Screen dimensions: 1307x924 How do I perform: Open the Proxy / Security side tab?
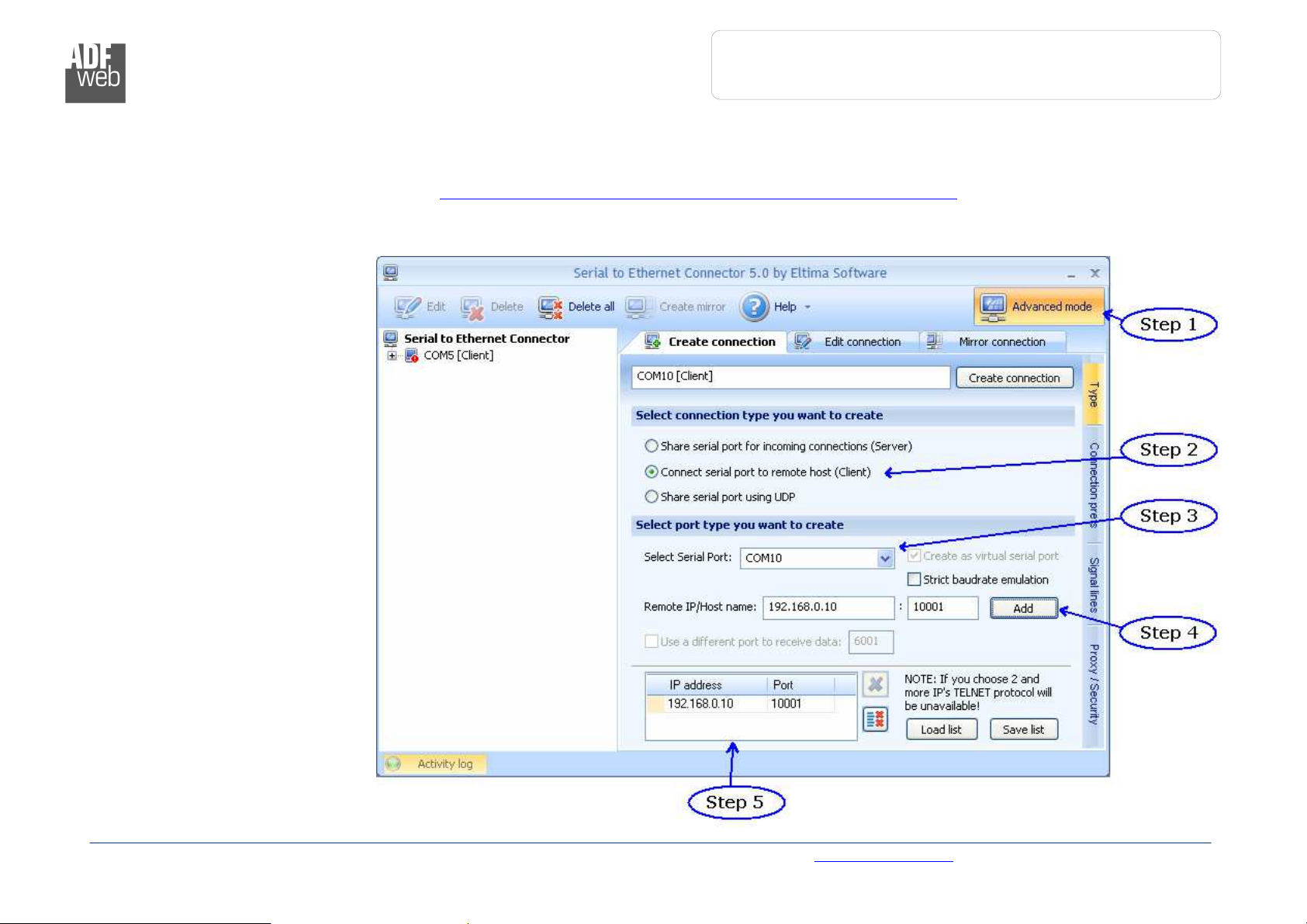(1093, 685)
